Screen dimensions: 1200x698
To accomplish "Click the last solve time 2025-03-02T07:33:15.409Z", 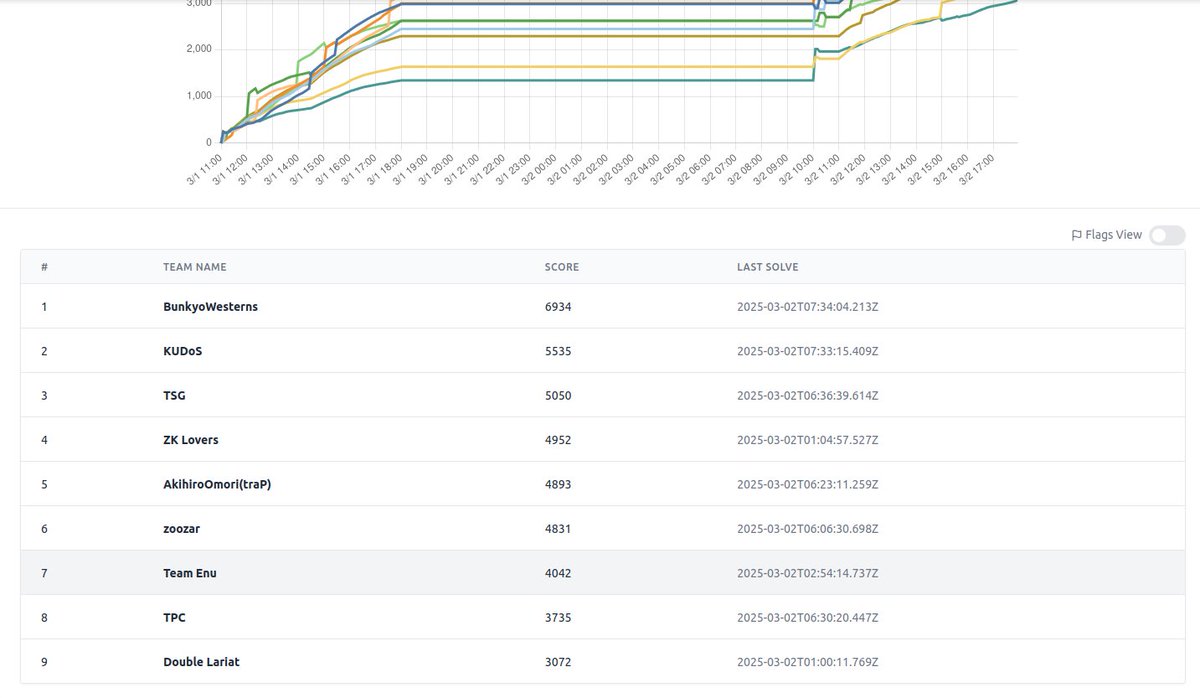I will point(807,351).
